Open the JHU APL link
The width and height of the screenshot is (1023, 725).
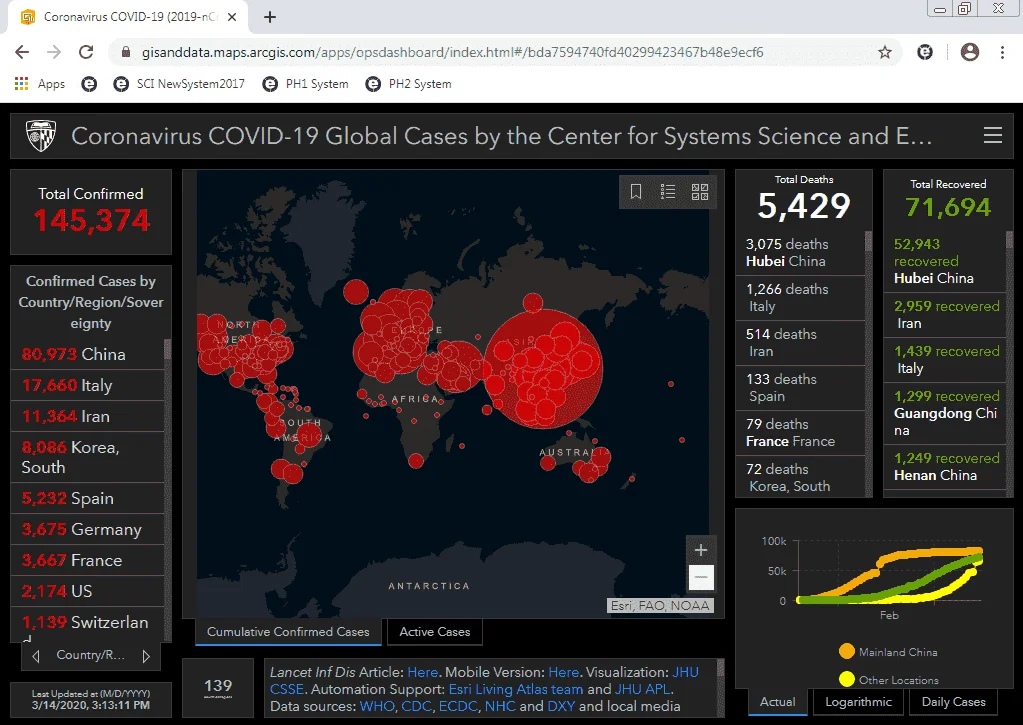[x=642, y=689]
